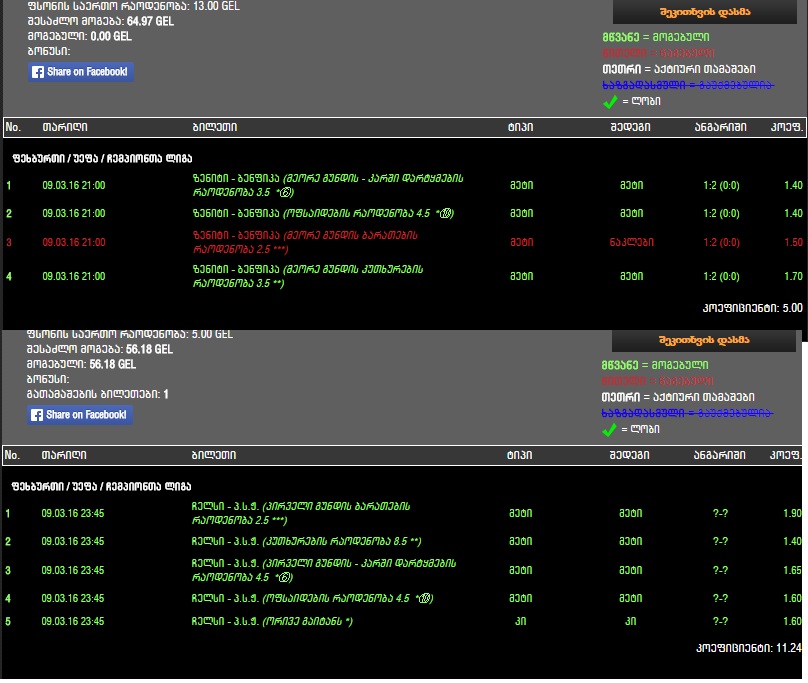Click მოგებული: 56.18 GEL line

(x=81, y=364)
